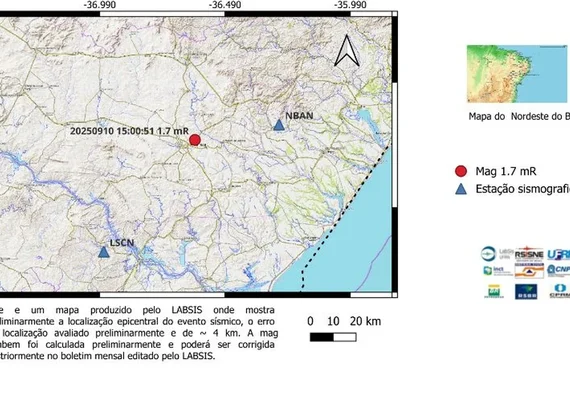This screenshot has height=400, width=570.
Task: Click the 'Mag 1.7 mR' legend text
Action: pos(506,171)
